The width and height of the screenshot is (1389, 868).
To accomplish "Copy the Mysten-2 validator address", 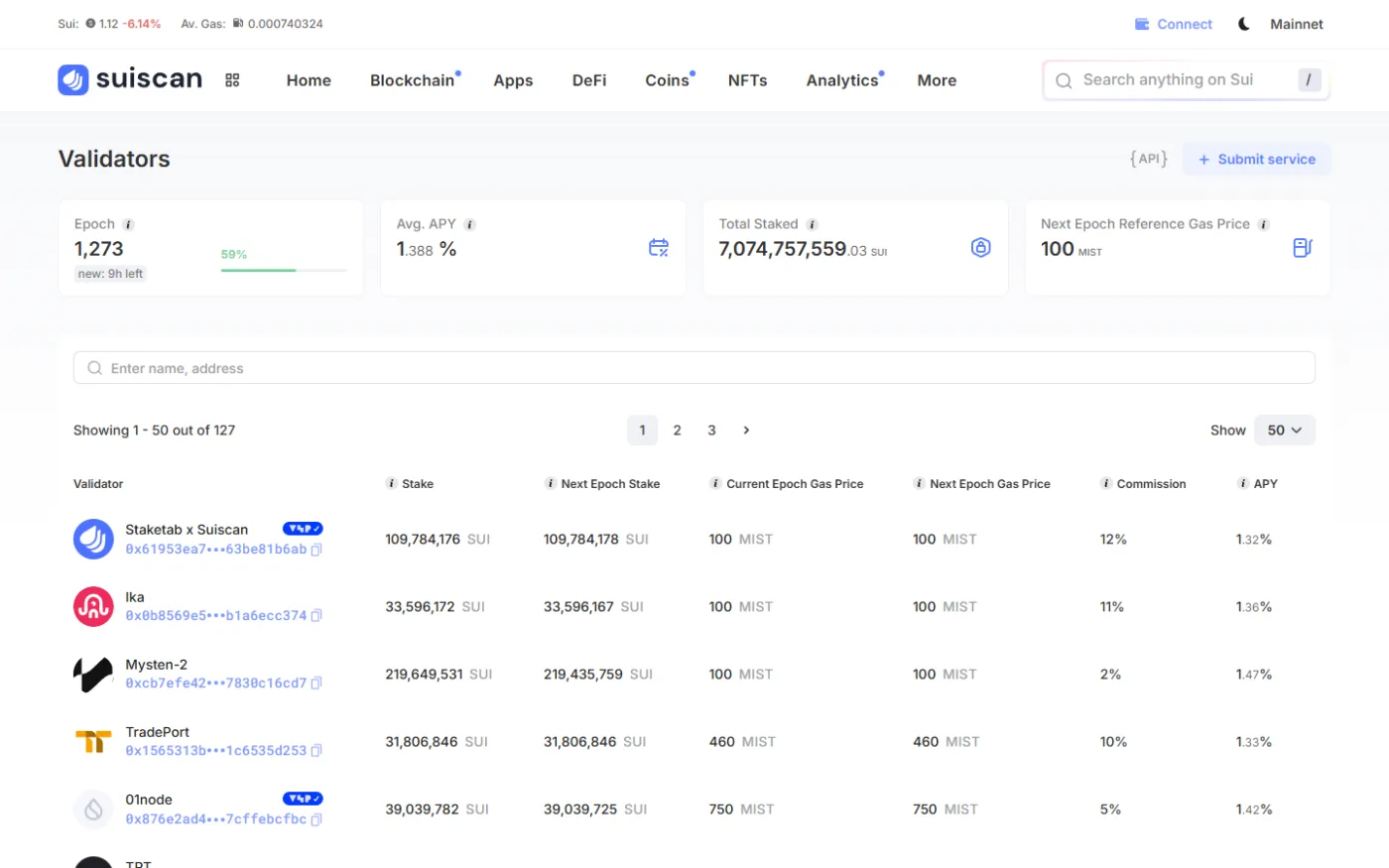I will click(316, 683).
